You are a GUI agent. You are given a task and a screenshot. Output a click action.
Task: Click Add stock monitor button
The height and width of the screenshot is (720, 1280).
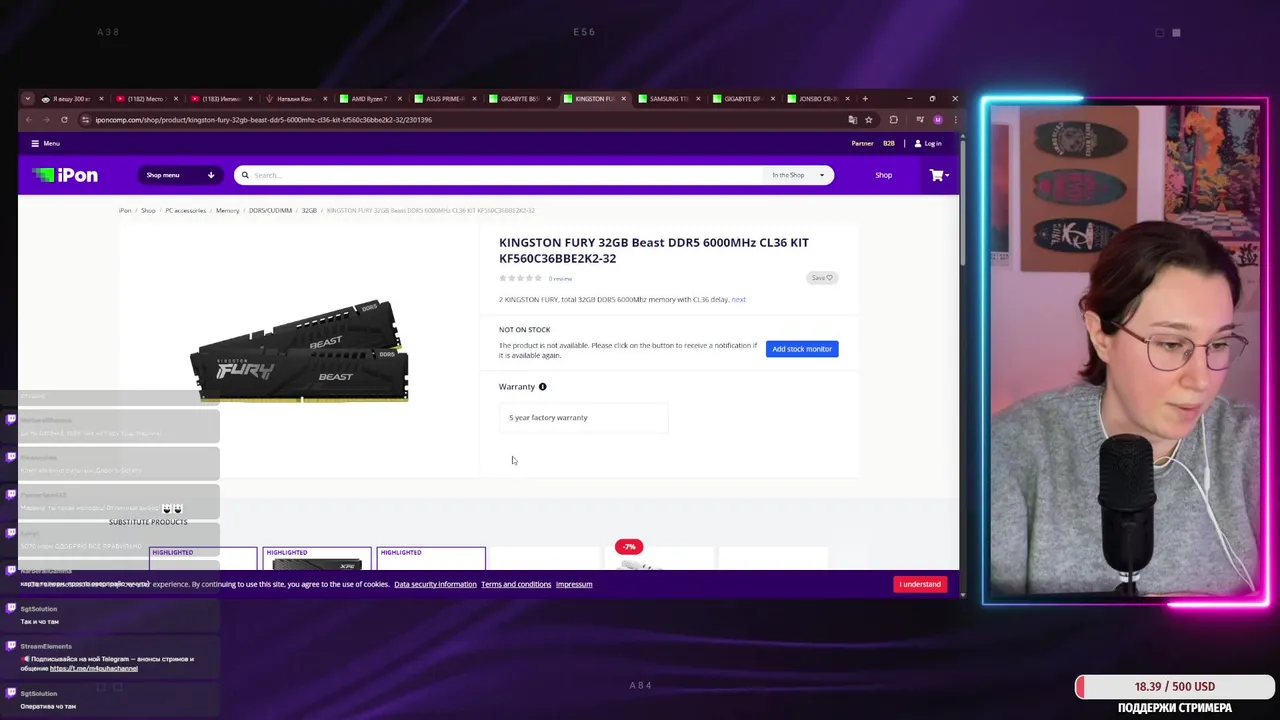pyautogui.click(x=802, y=349)
